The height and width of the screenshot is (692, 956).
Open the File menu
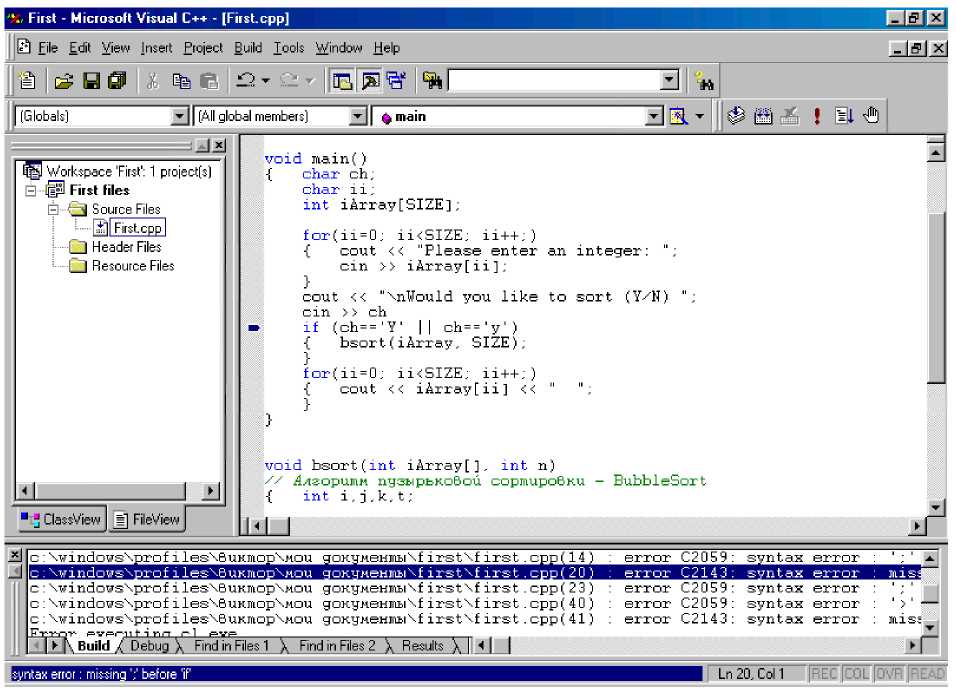(x=48, y=48)
